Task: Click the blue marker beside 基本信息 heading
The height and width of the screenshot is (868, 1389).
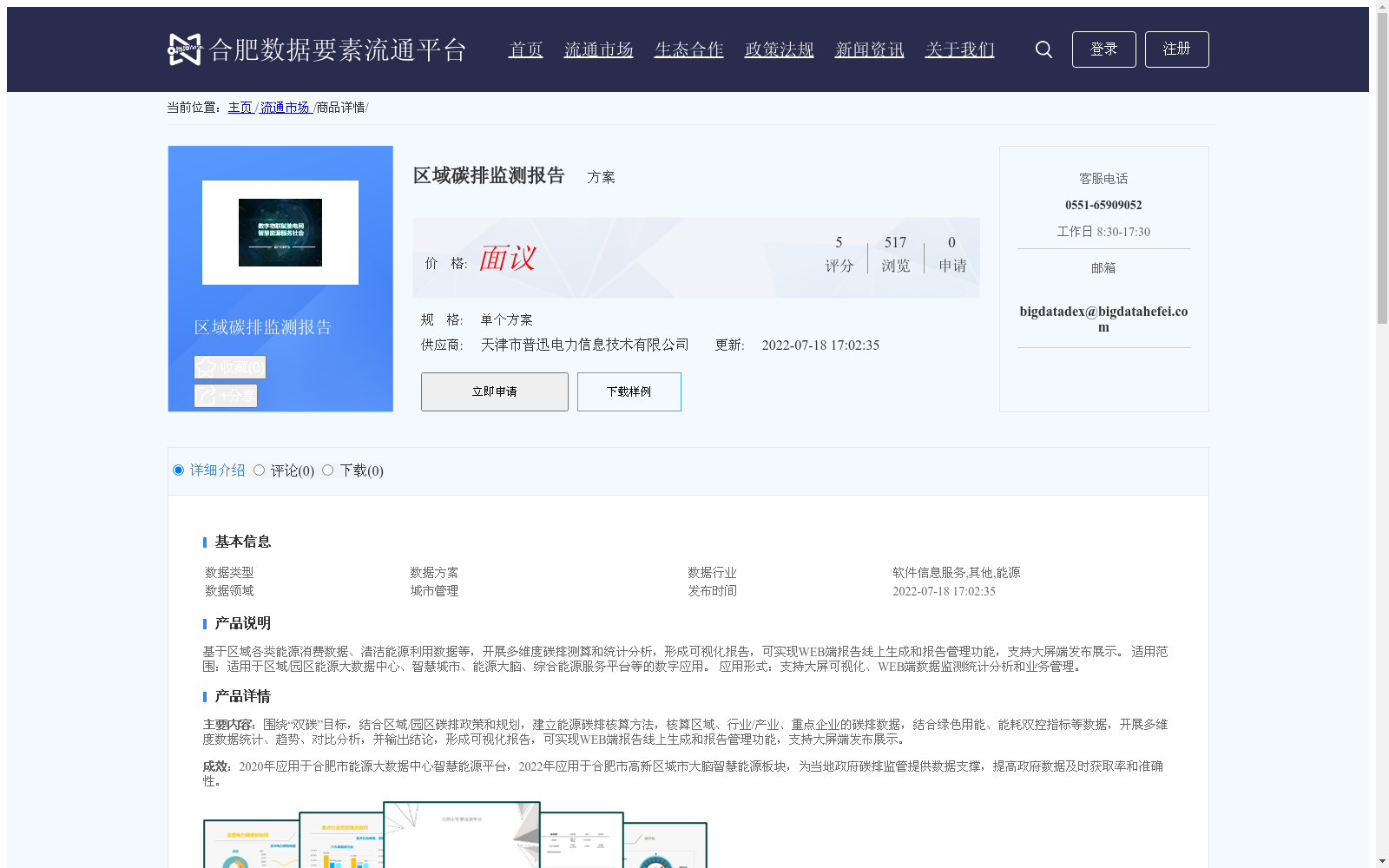Action: [x=204, y=542]
